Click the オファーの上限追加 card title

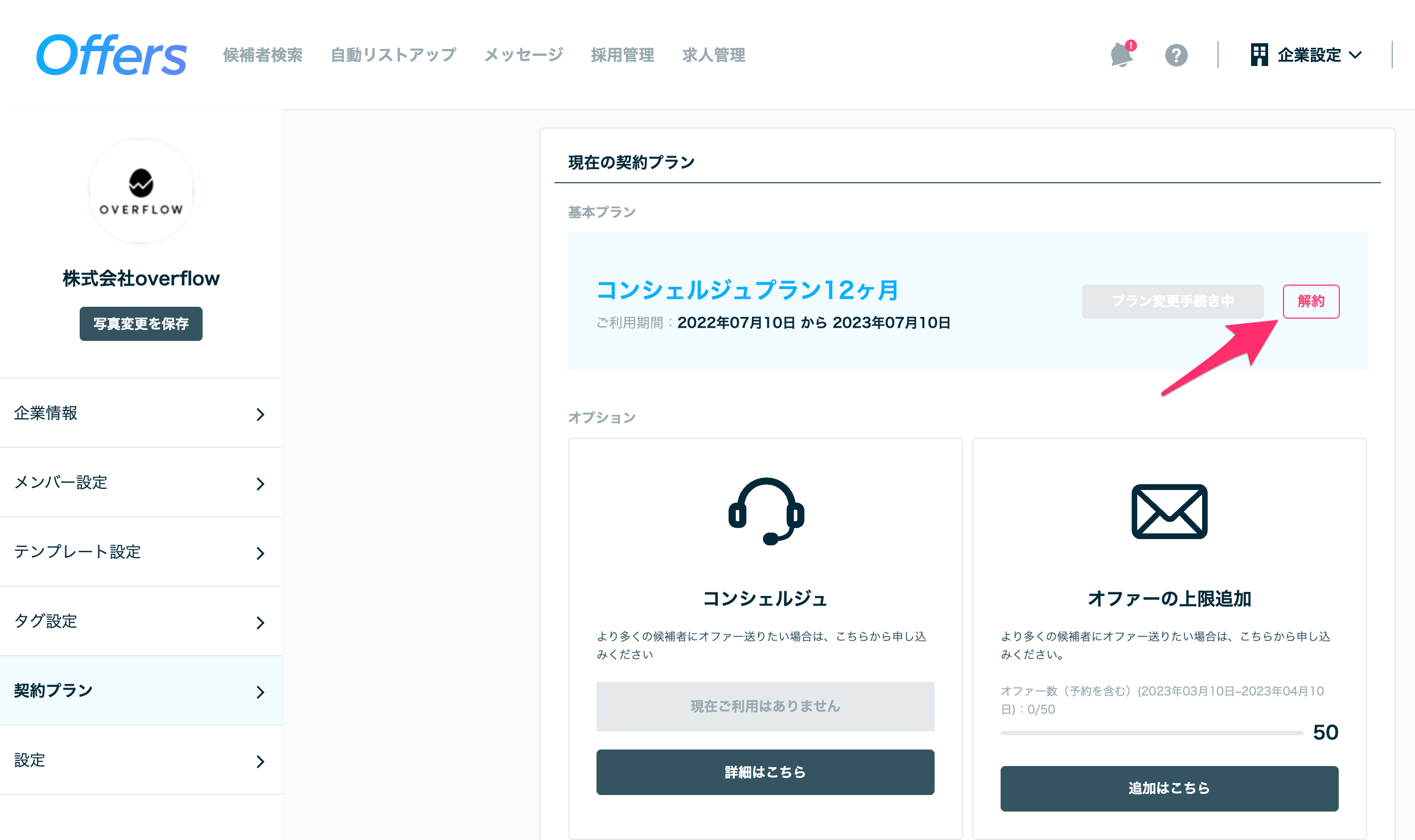[x=1169, y=599]
